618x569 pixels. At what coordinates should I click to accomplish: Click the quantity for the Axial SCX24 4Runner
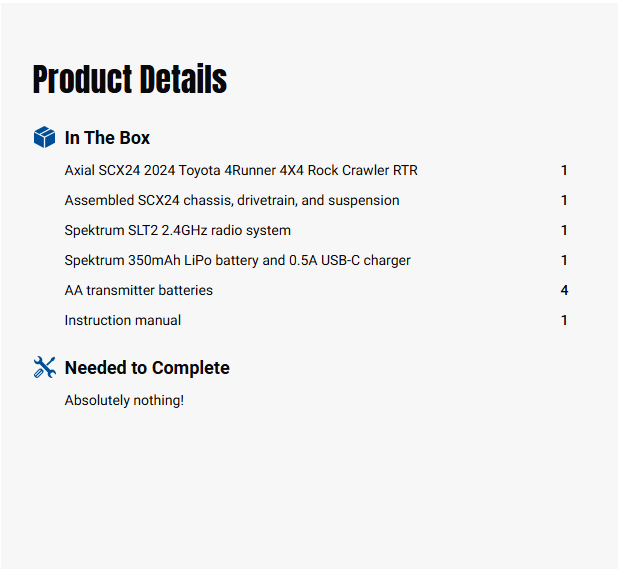click(x=564, y=171)
